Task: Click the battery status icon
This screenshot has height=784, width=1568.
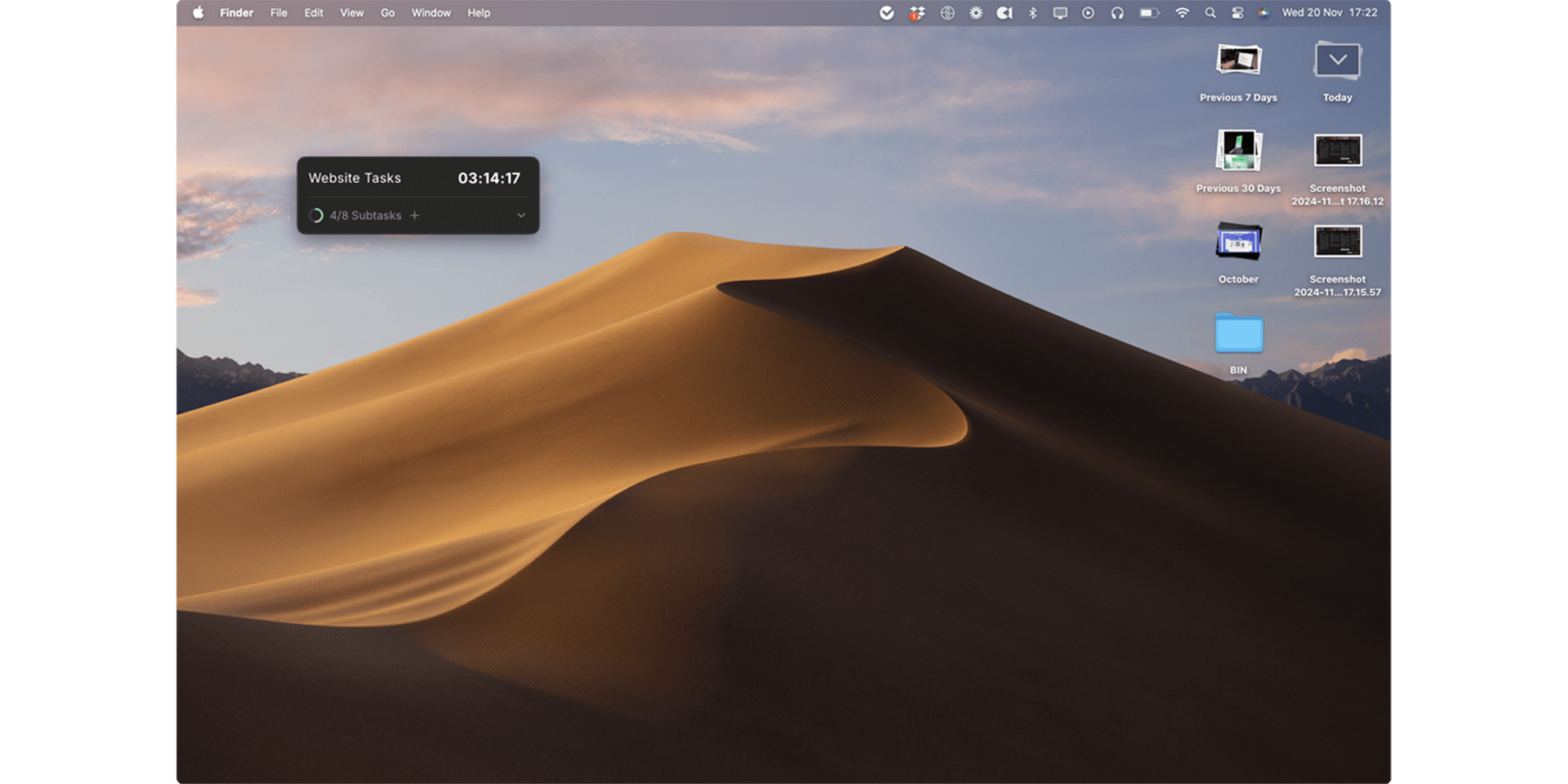Action: pos(1149,13)
